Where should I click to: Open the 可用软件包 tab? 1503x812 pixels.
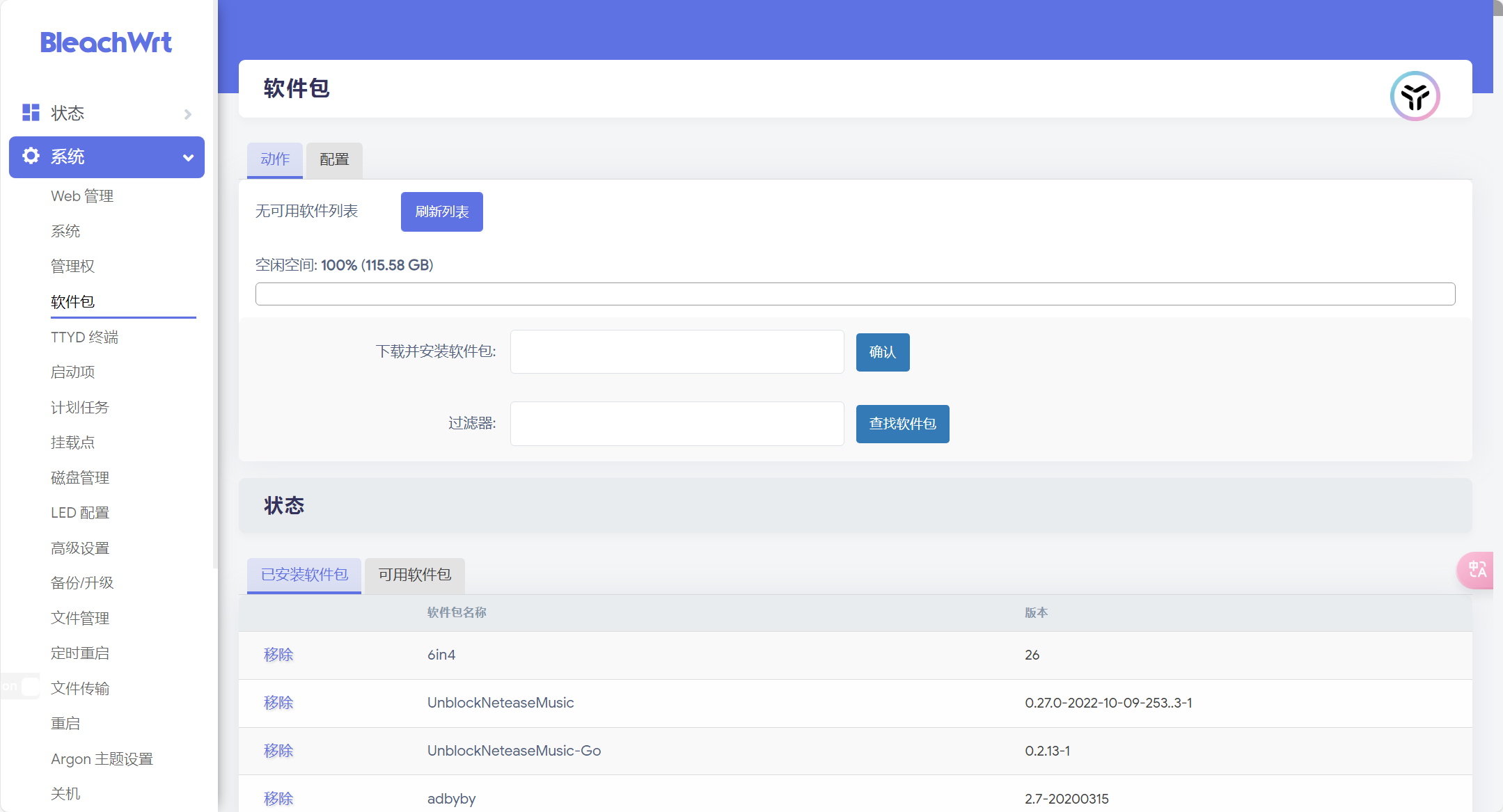click(x=414, y=575)
